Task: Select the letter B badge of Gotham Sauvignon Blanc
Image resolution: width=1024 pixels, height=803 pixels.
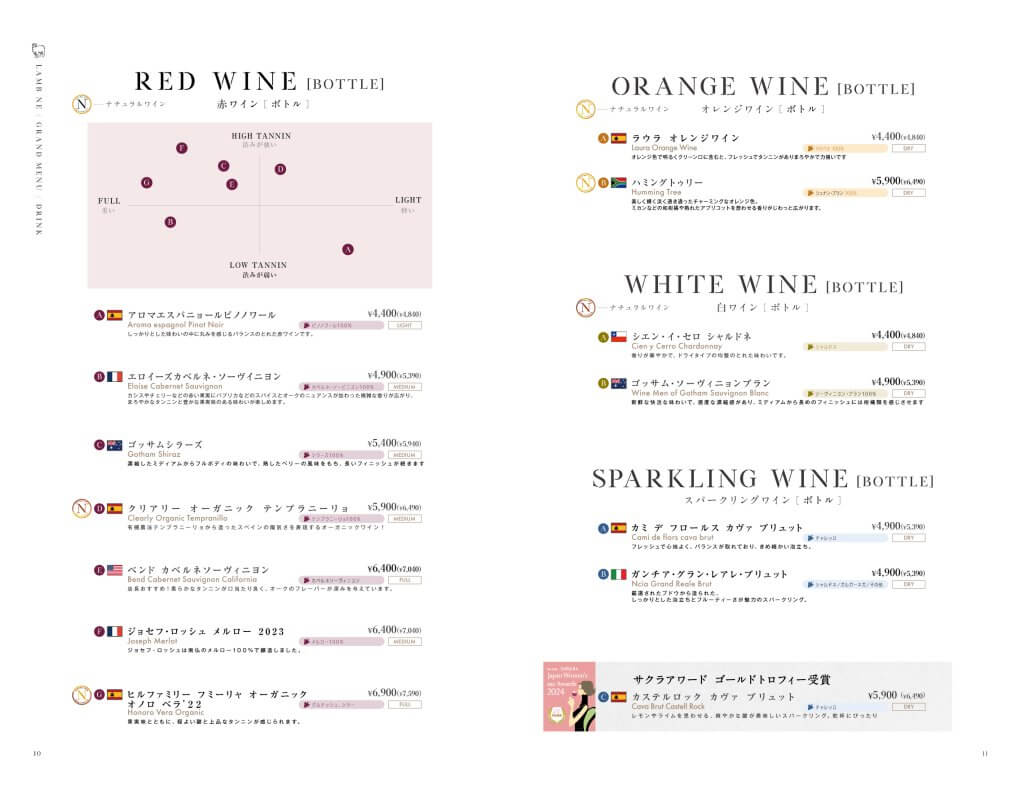Action: click(603, 383)
